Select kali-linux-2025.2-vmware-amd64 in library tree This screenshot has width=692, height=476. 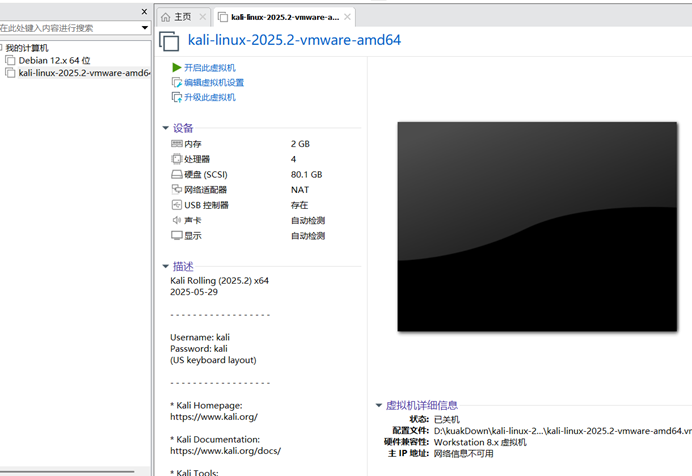84,73
